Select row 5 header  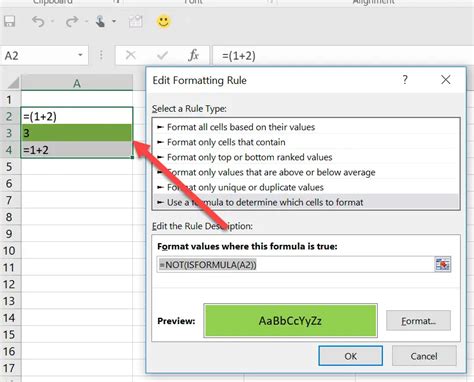[10, 167]
